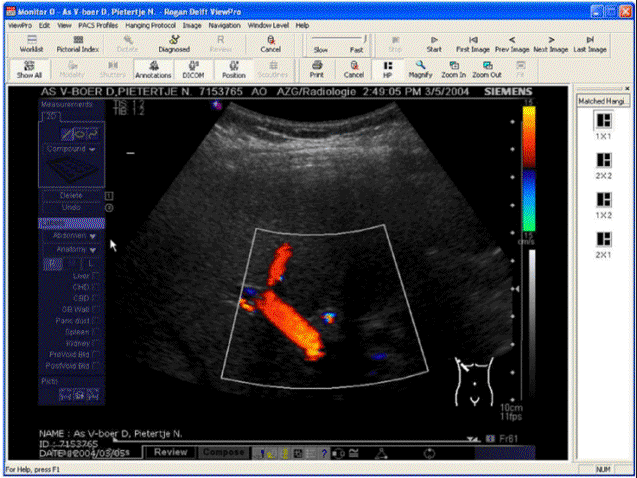Mark study as Diagnosed

pos(175,42)
